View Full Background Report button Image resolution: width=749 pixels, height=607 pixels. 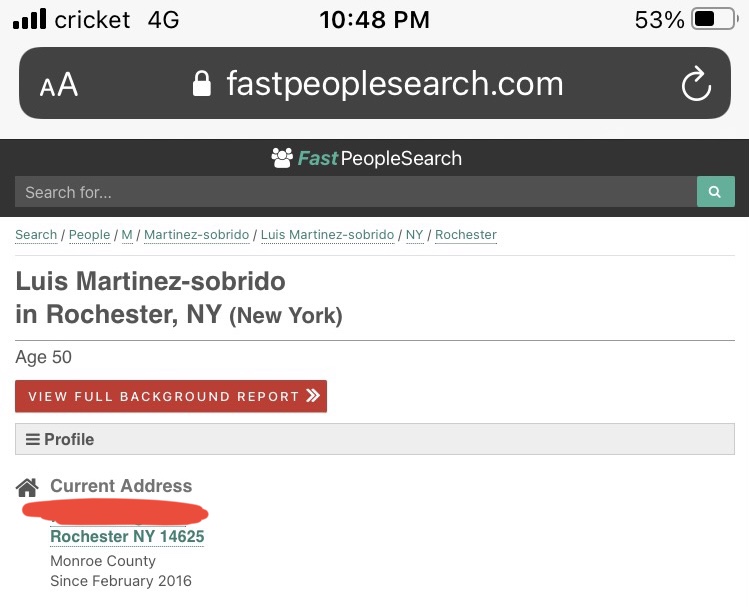pyautogui.click(x=171, y=396)
